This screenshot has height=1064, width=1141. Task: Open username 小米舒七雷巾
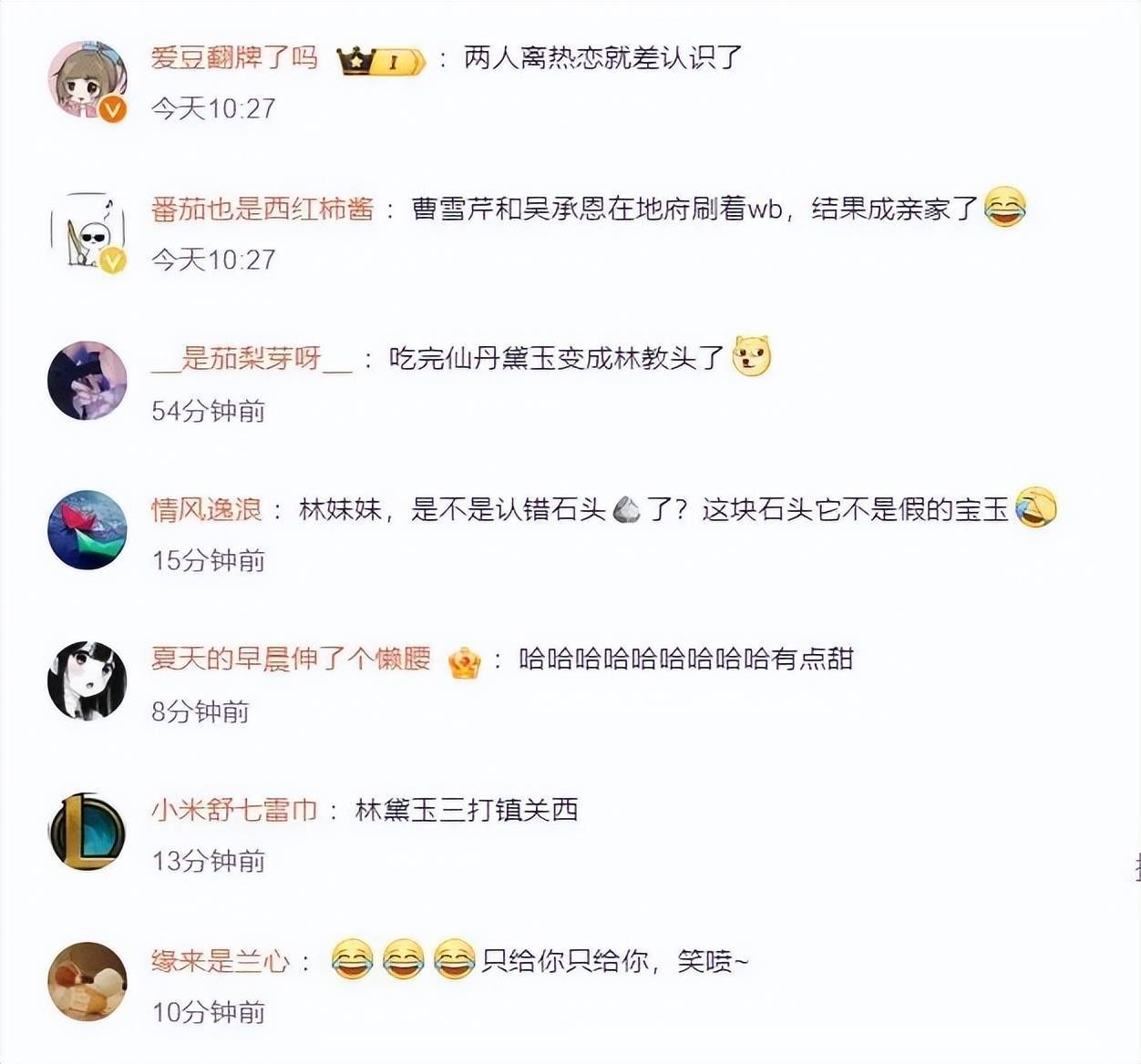click(x=234, y=810)
